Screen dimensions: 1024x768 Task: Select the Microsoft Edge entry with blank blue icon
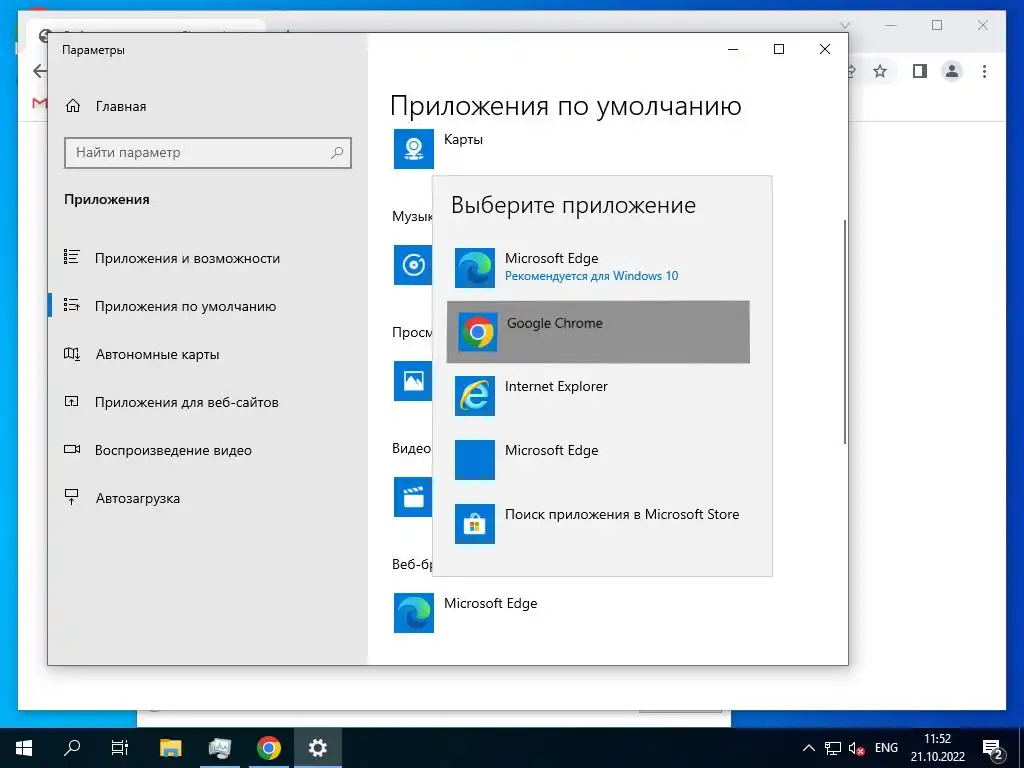point(598,460)
